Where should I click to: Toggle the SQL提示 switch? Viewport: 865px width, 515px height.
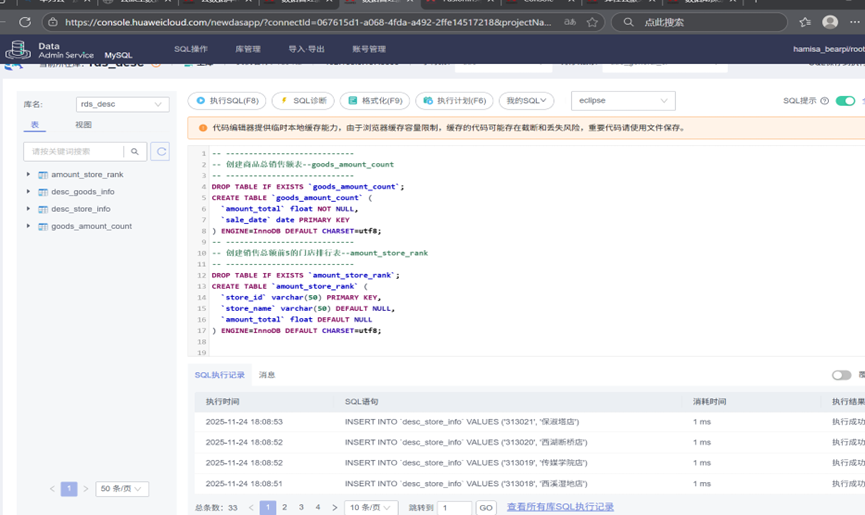(x=845, y=101)
